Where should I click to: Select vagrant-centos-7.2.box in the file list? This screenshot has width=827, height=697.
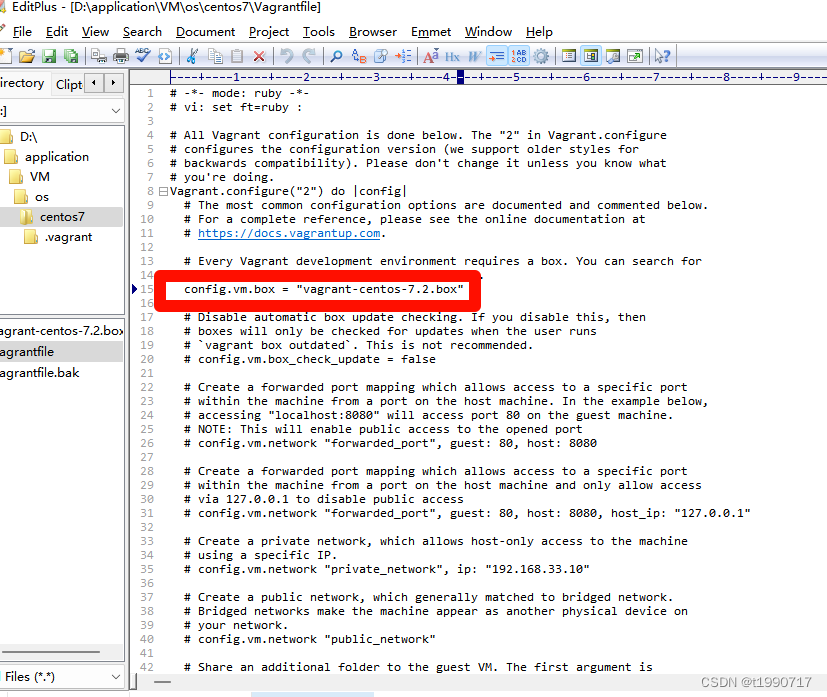[61, 331]
